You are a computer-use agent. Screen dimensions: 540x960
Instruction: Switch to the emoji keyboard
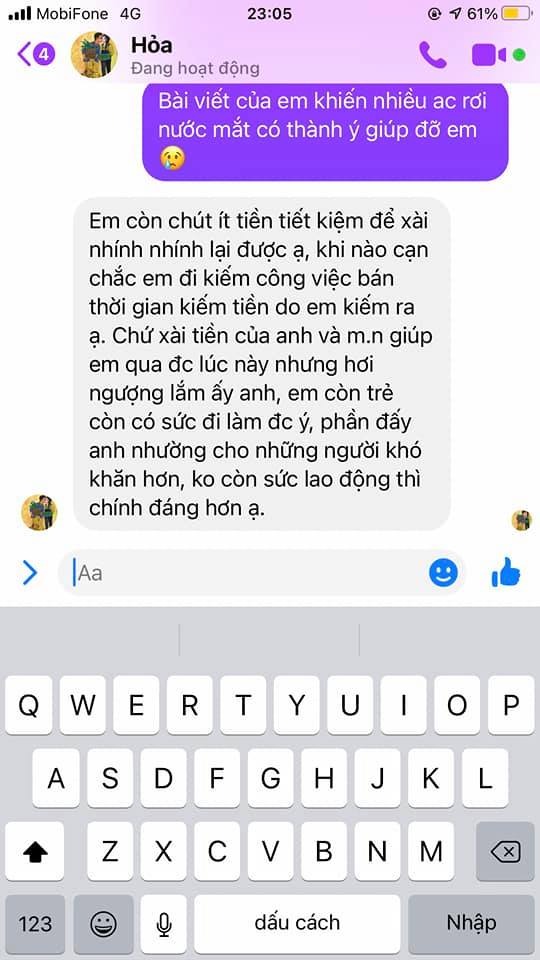tap(103, 923)
